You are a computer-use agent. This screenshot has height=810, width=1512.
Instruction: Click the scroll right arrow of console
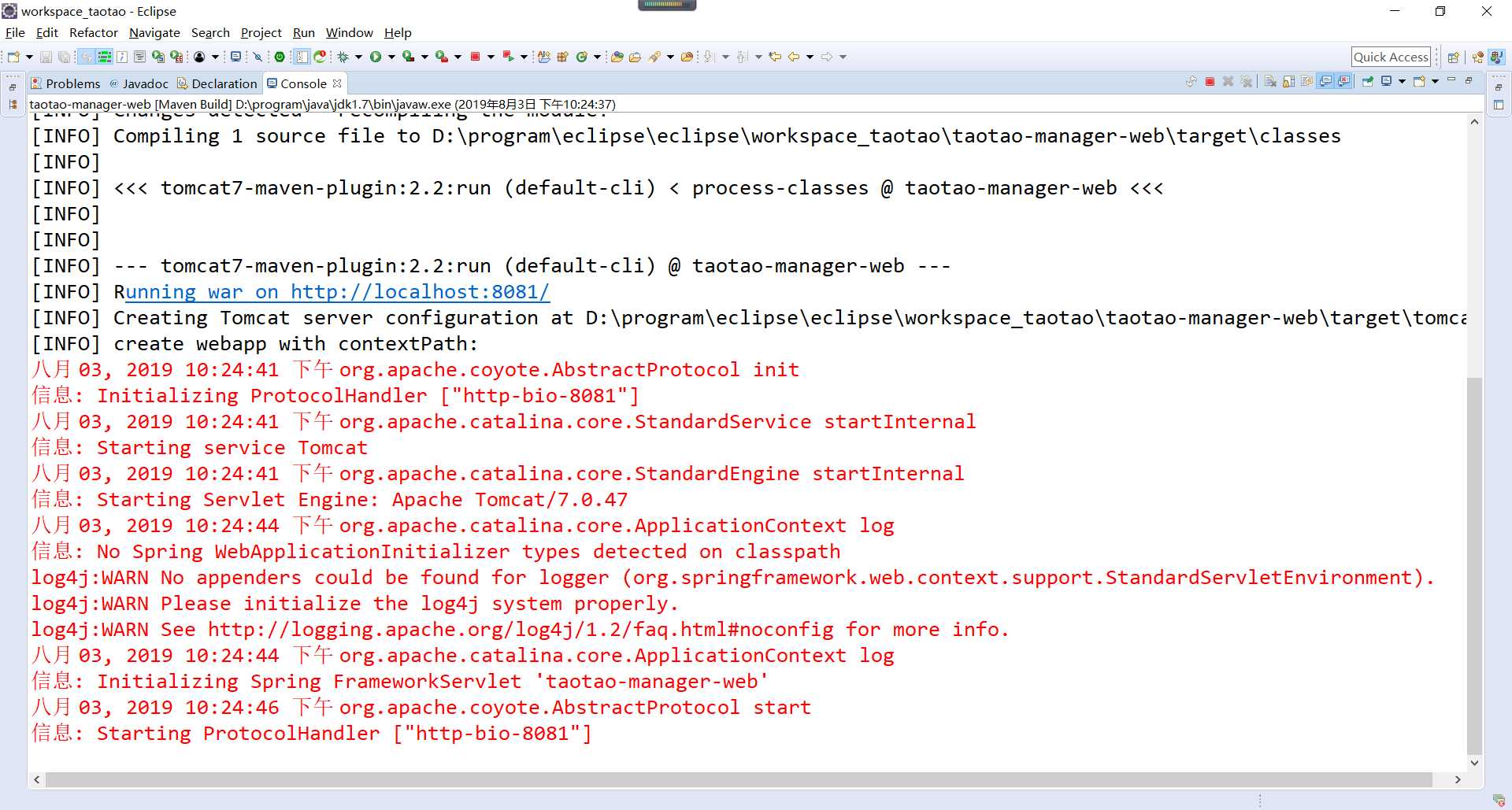click(x=1458, y=779)
